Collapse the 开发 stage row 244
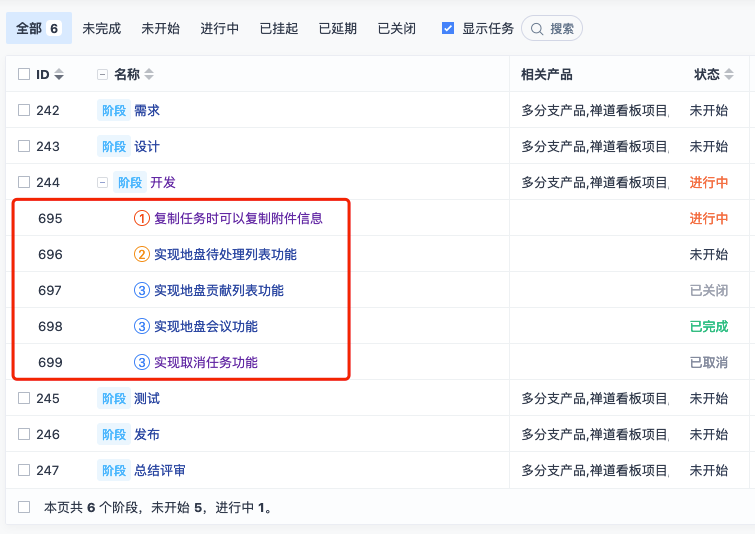 pos(102,182)
